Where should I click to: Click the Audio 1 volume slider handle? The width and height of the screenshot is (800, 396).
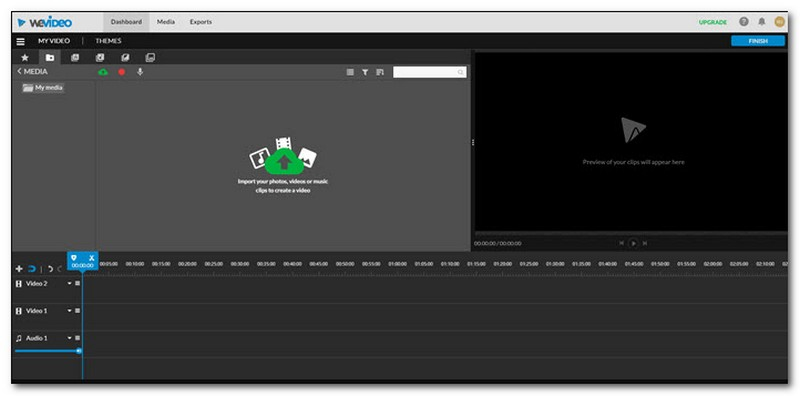click(x=79, y=351)
